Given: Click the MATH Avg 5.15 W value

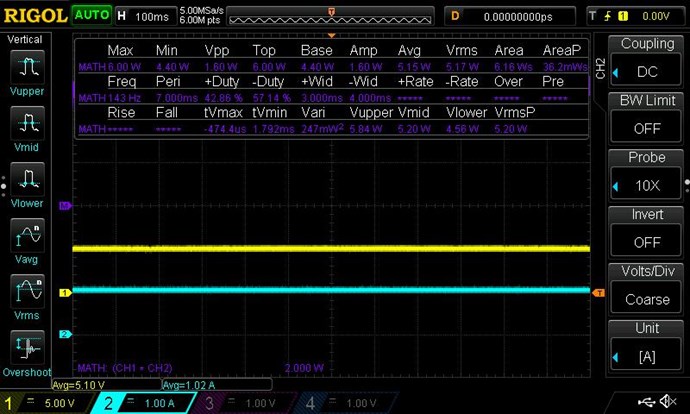Looking at the screenshot, I should point(414,67).
